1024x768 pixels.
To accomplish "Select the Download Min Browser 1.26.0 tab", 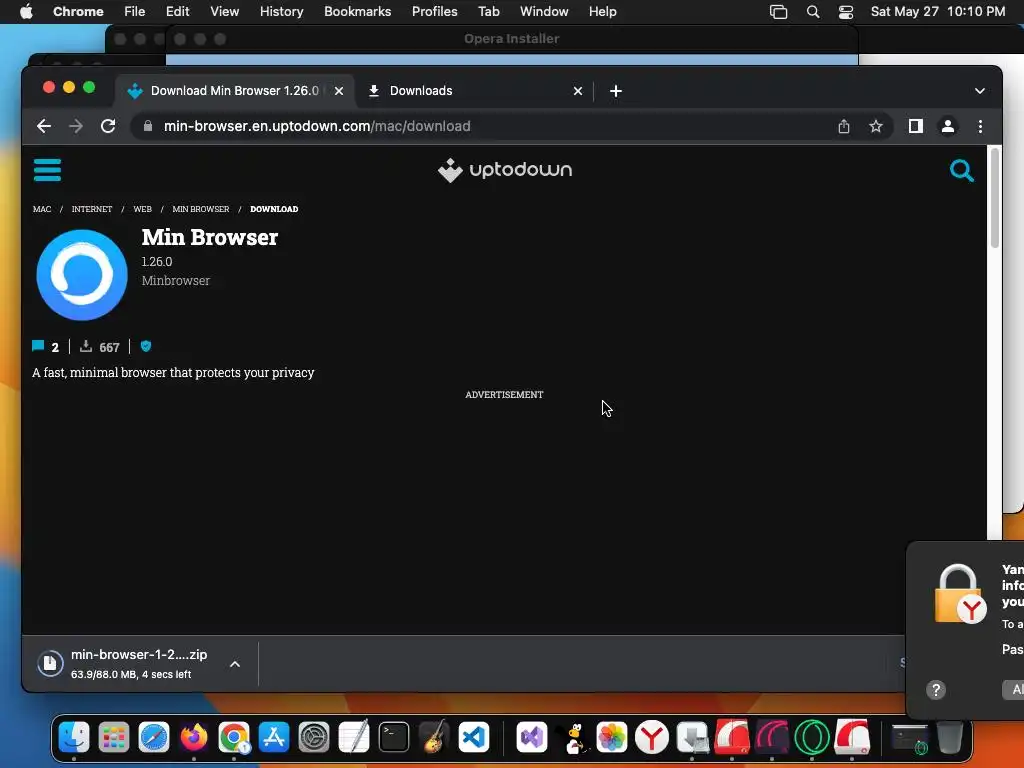I will [235, 91].
